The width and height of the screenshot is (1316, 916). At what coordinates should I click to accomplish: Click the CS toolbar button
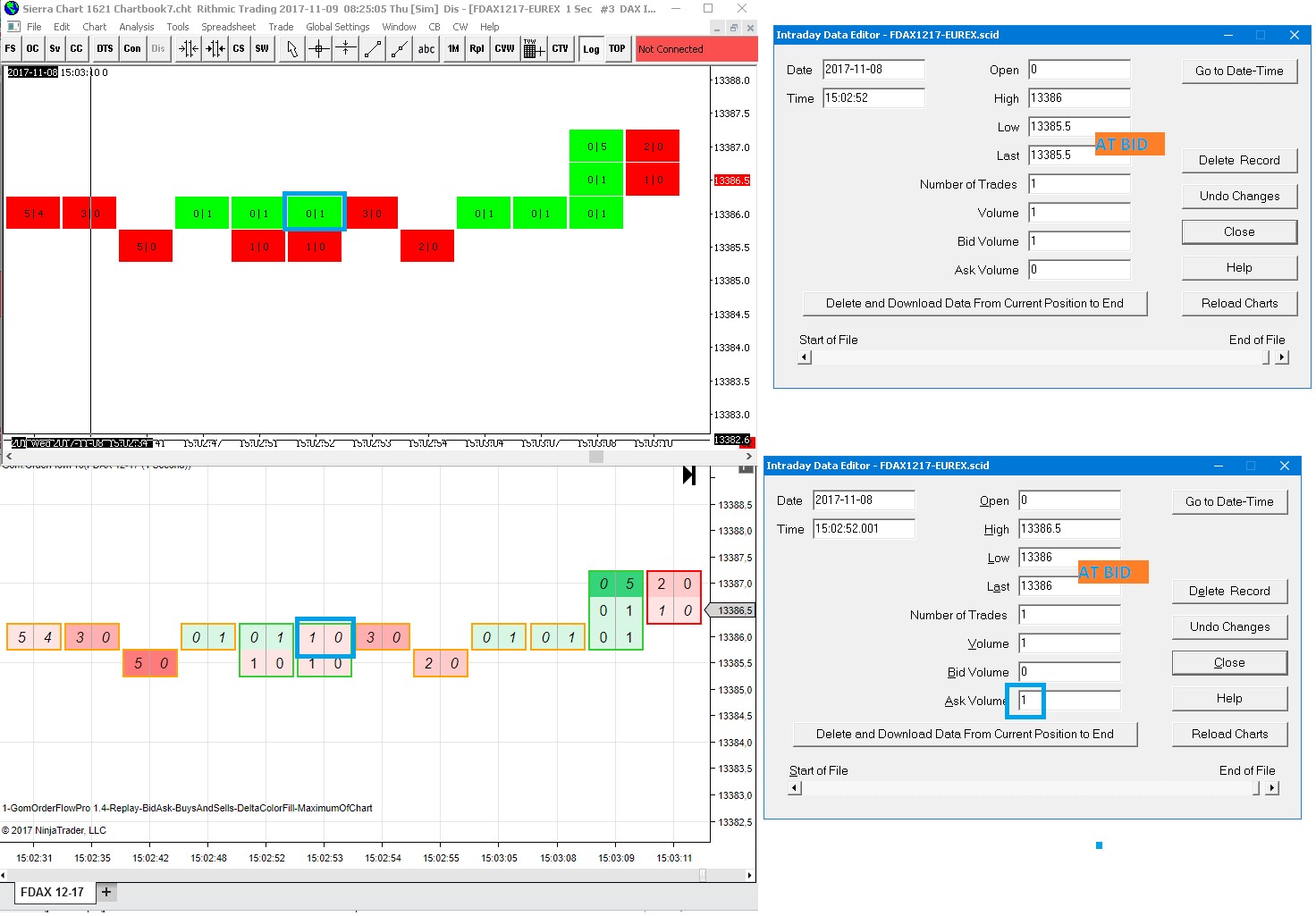pyautogui.click(x=239, y=49)
